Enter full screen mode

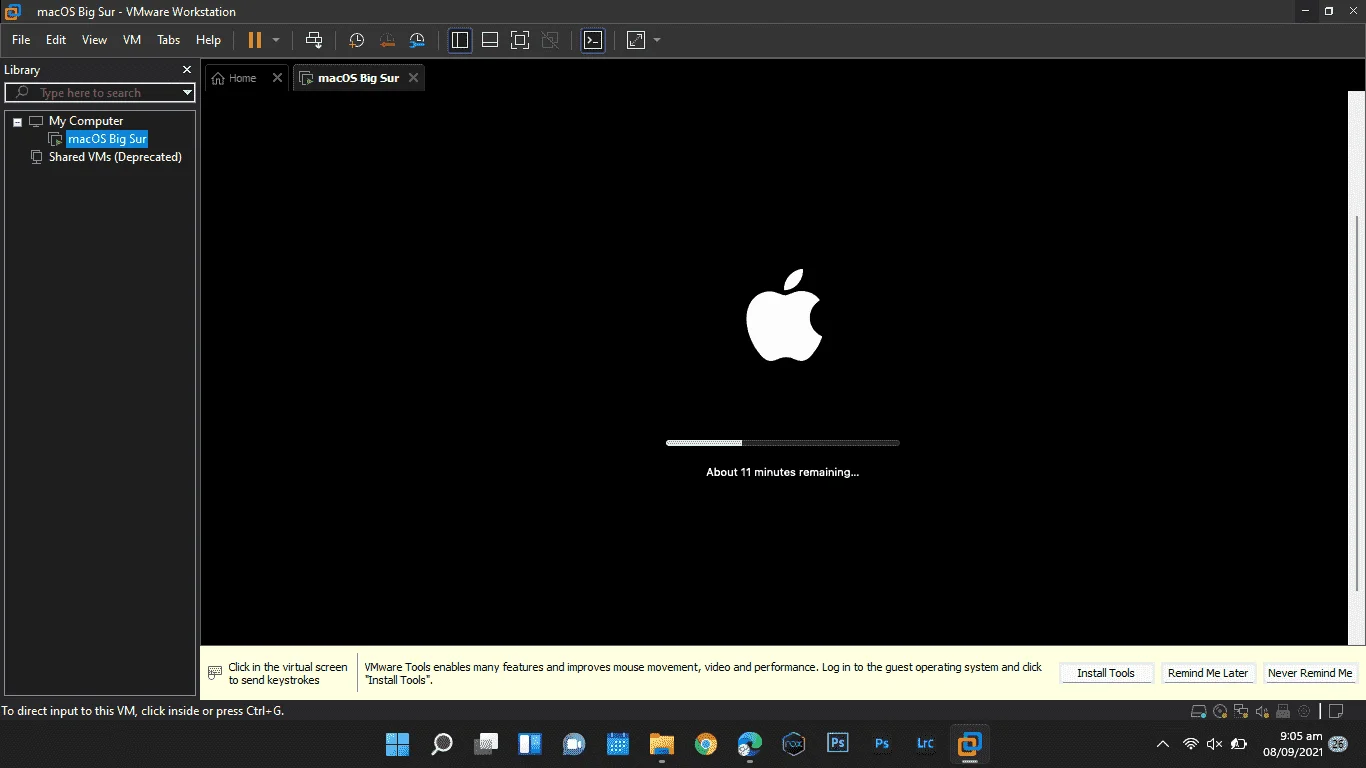click(x=520, y=40)
